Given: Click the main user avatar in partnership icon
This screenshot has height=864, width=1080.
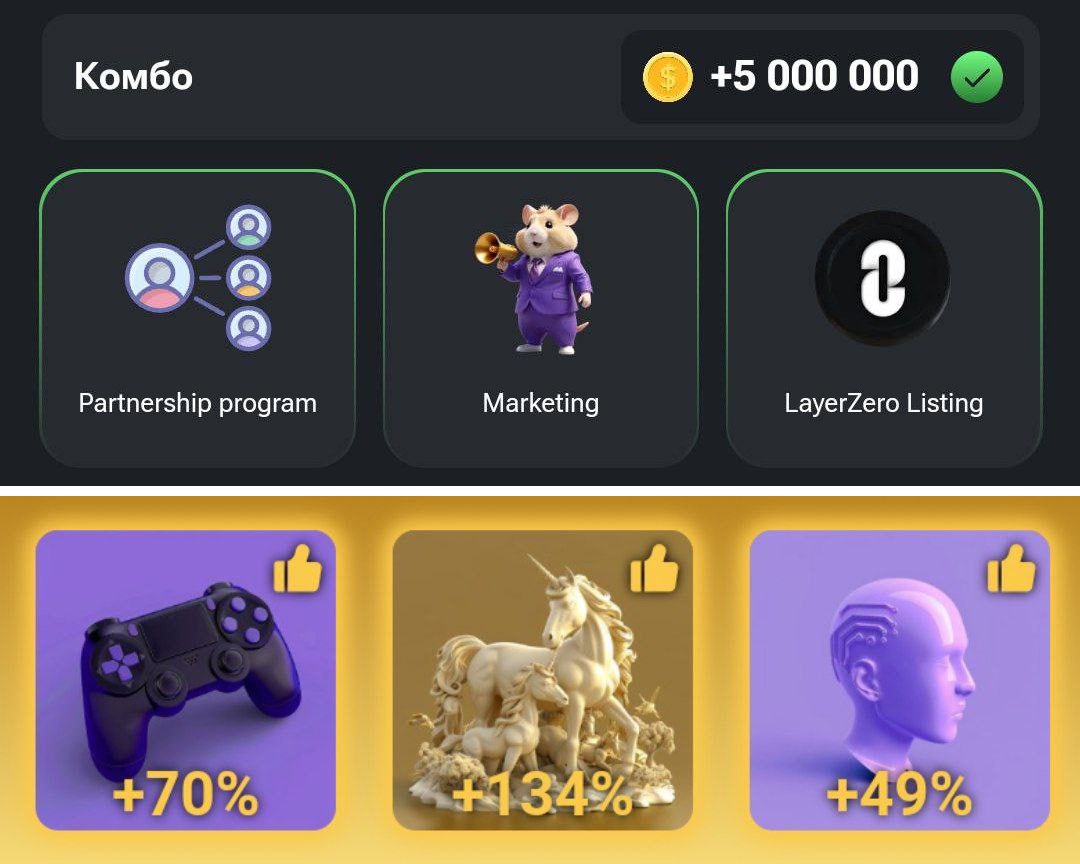Looking at the screenshot, I should [159, 278].
